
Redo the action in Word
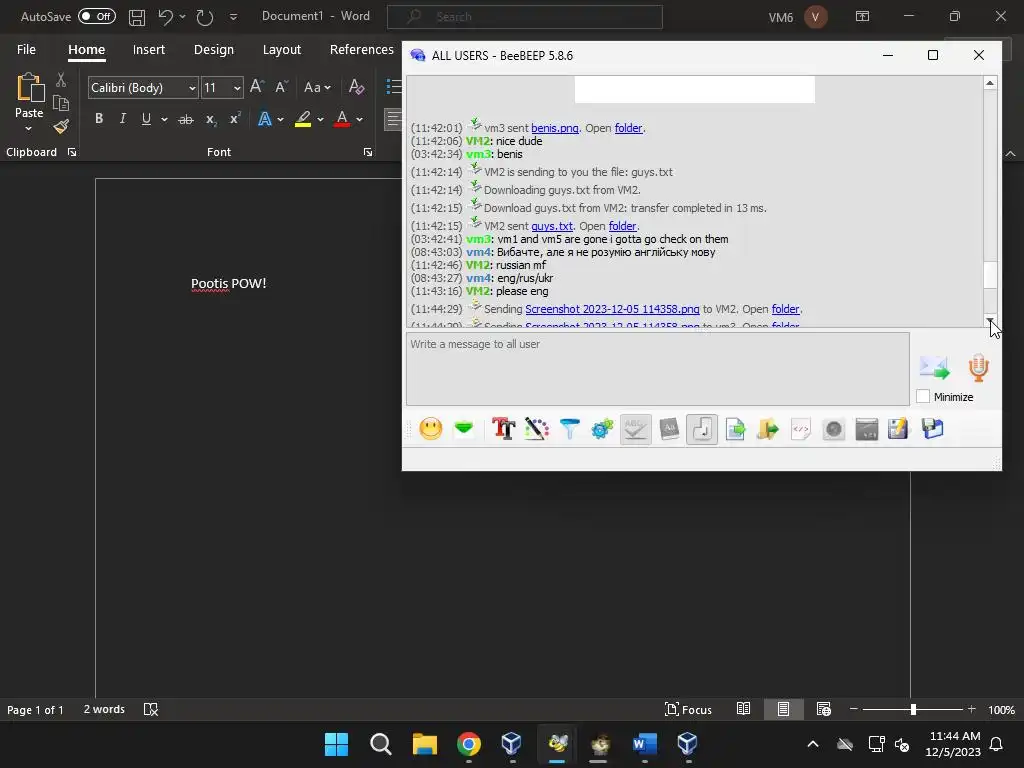(205, 17)
